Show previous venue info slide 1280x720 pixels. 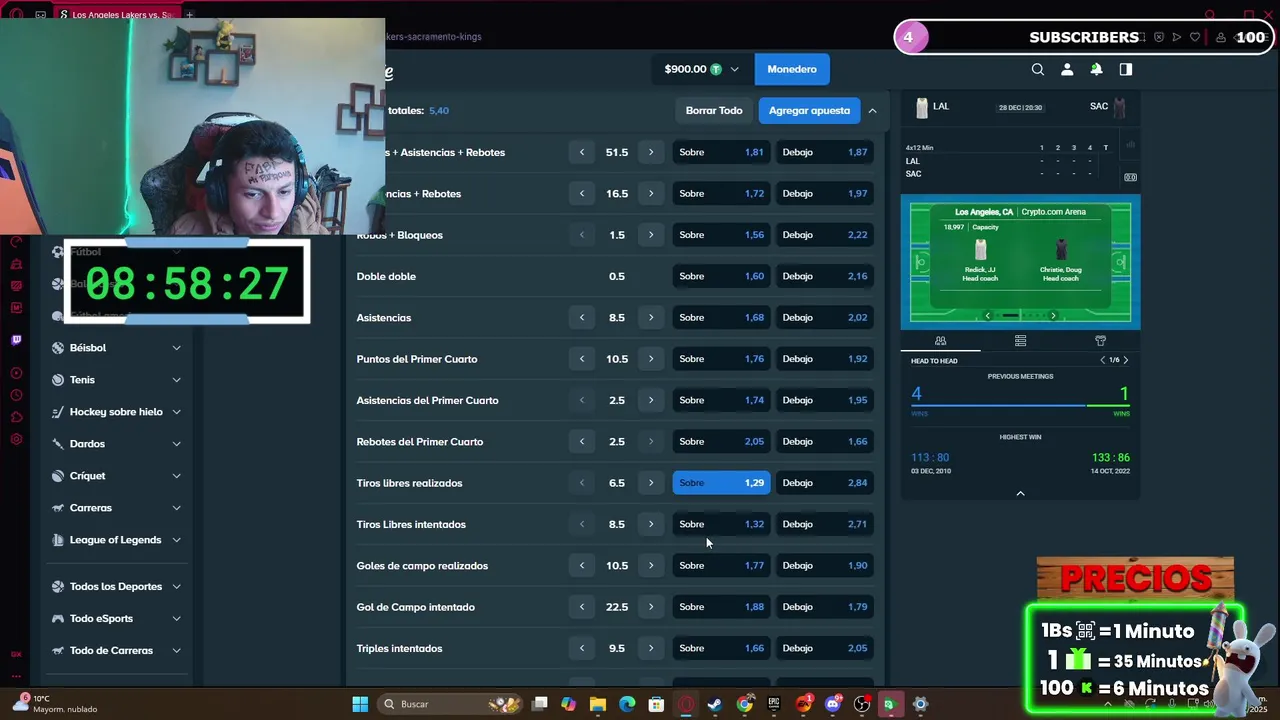click(988, 316)
